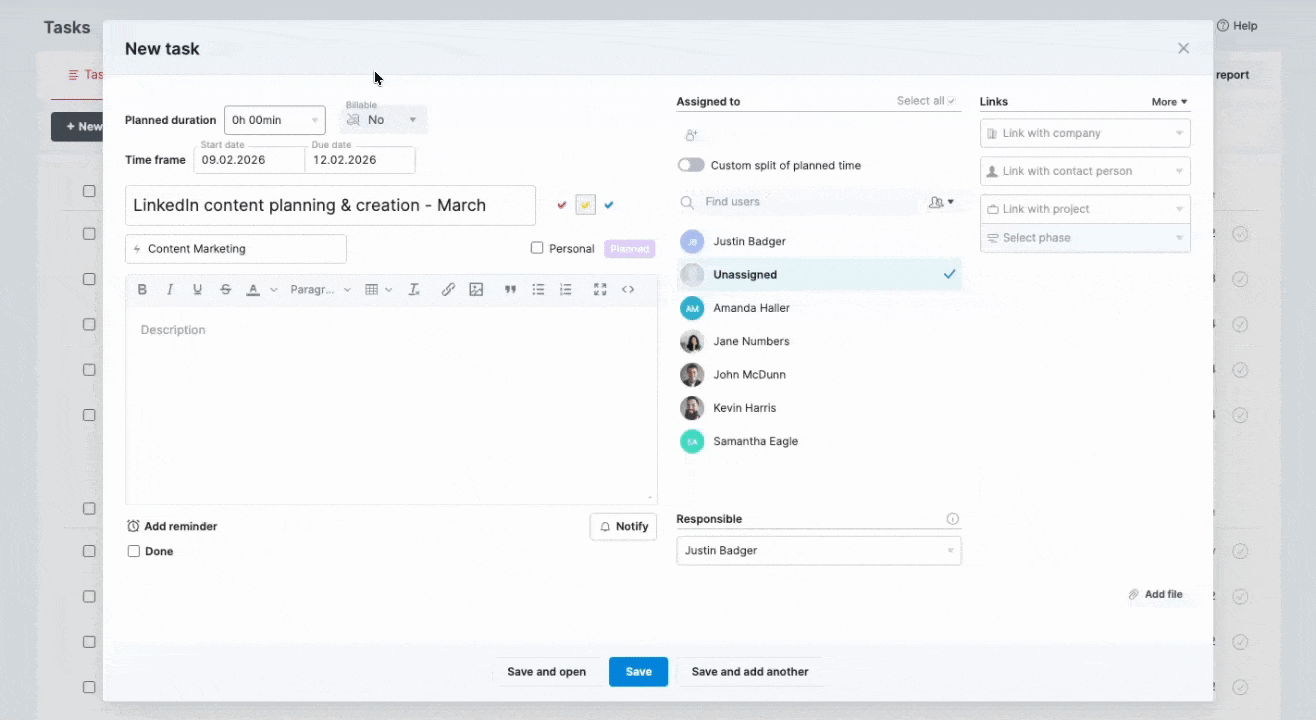
Task: Click the alarm clock reminder icon
Action: pos(133,526)
